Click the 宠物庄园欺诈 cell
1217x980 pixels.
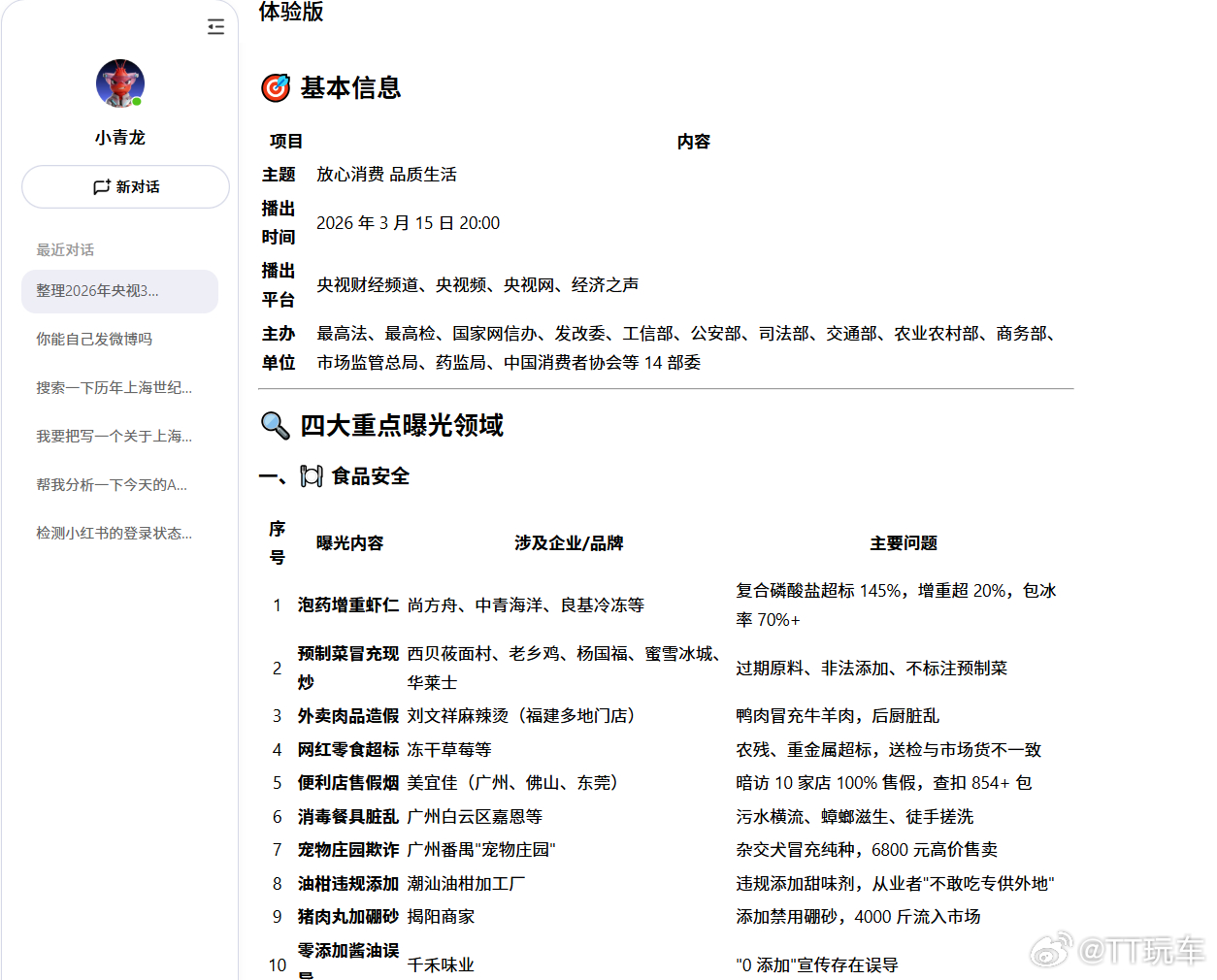pyautogui.click(x=348, y=850)
